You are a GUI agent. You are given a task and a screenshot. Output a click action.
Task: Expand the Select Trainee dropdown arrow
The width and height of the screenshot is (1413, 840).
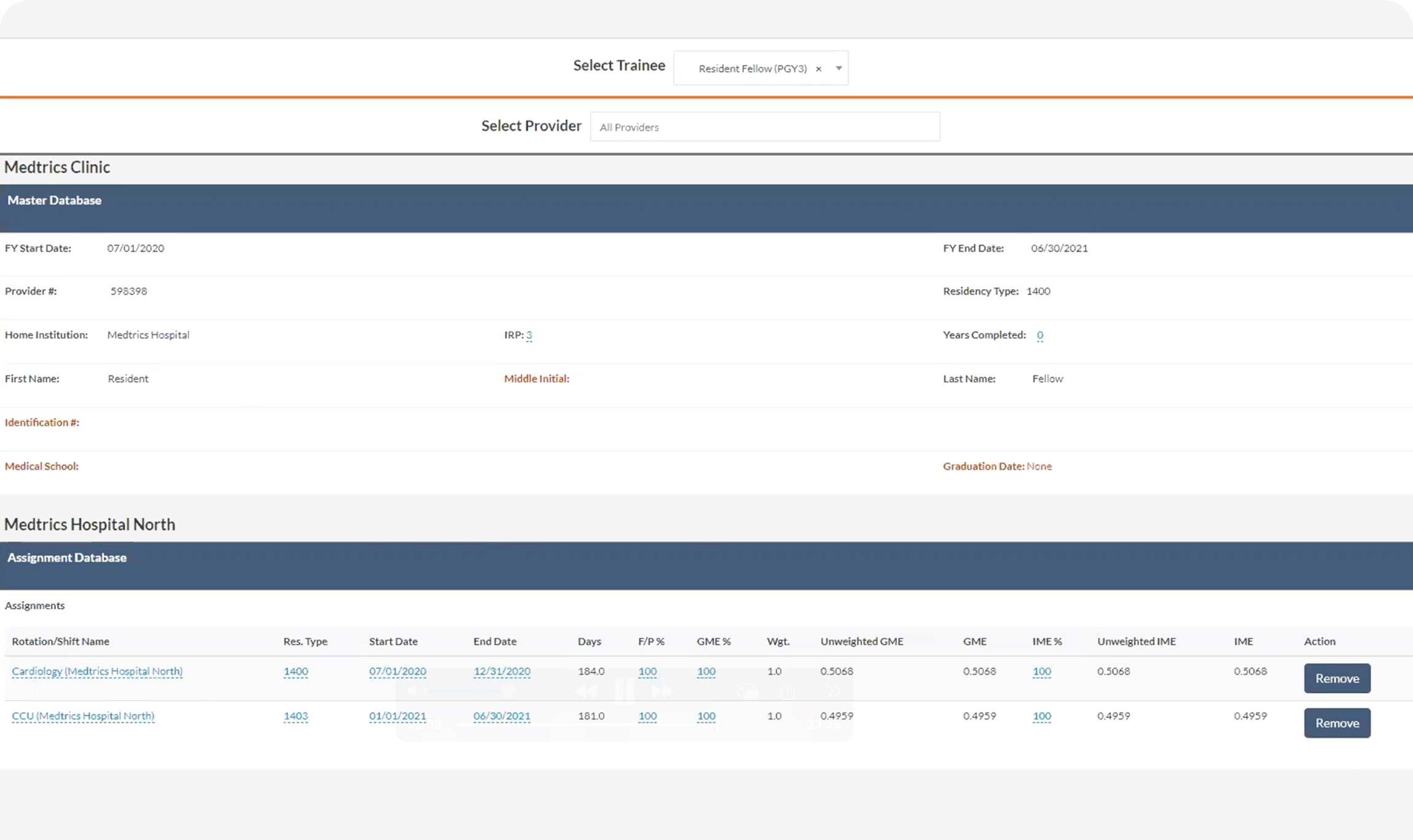point(839,69)
